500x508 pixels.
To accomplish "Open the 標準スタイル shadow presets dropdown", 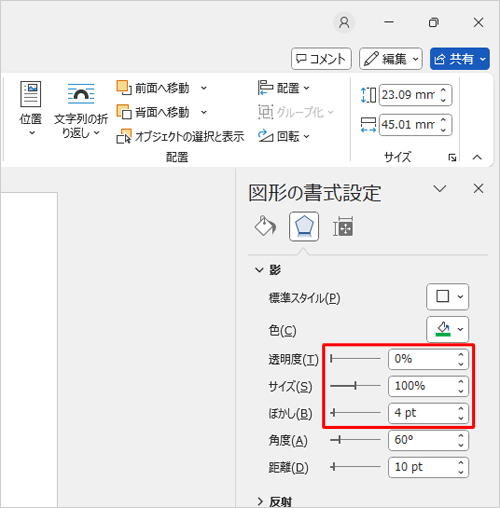I will pos(447,297).
